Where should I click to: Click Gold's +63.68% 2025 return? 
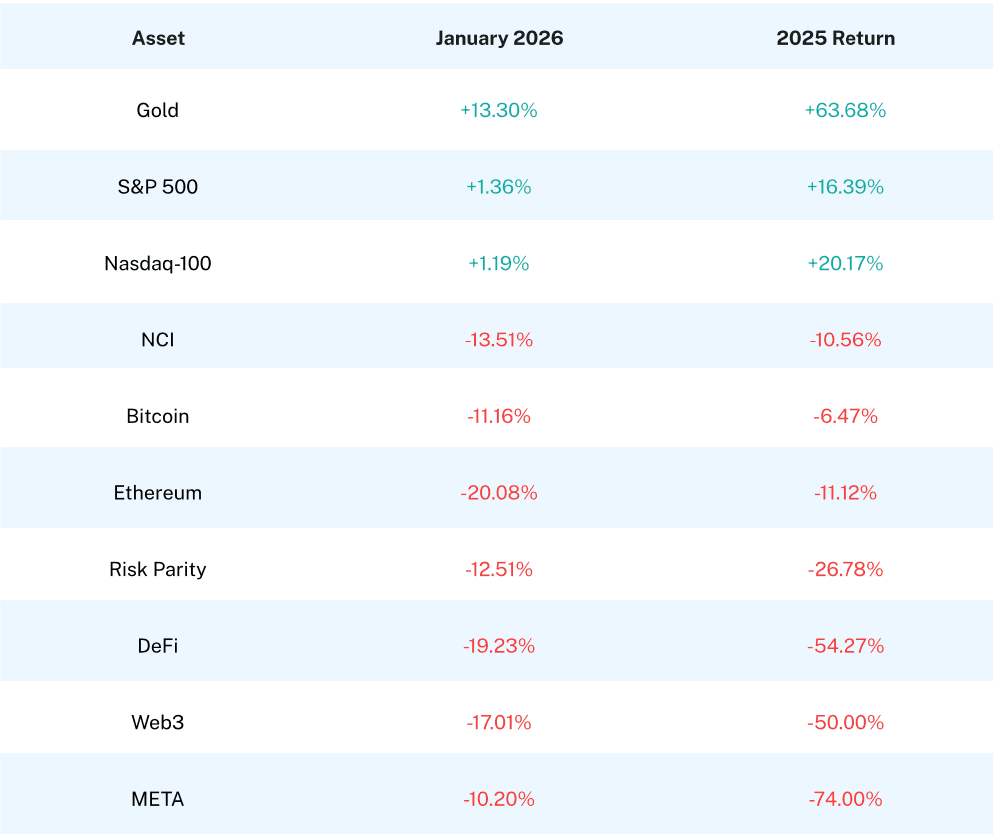(845, 110)
